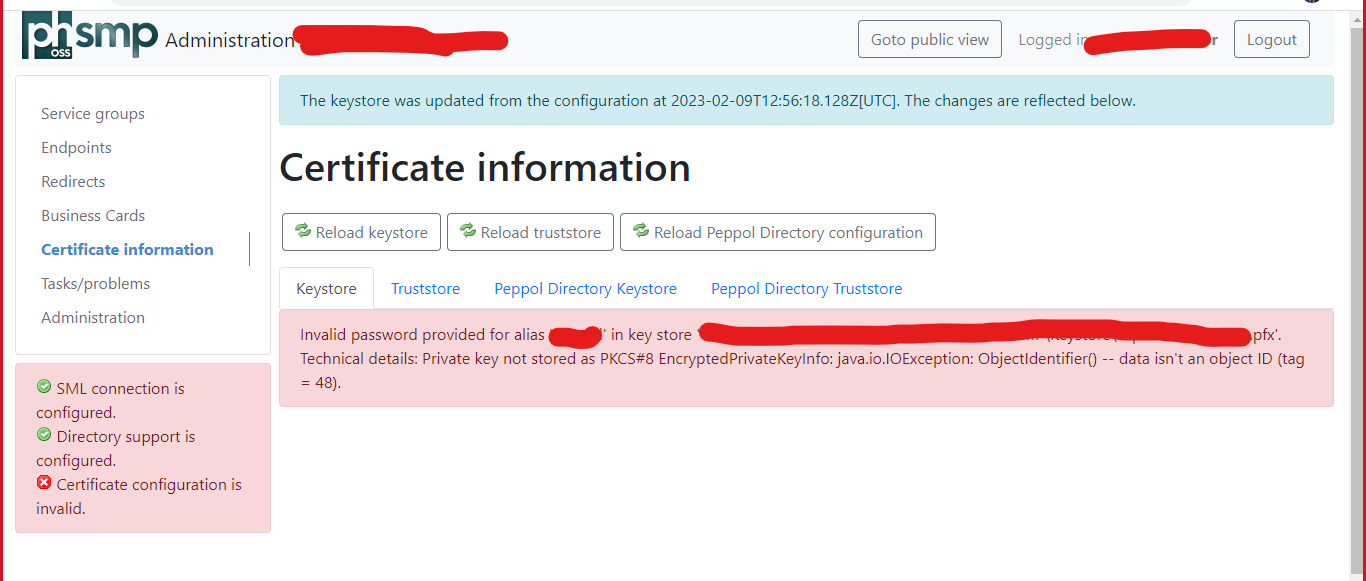Open the Redirects page
The height and width of the screenshot is (581, 1366).
[x=73, y=181]
